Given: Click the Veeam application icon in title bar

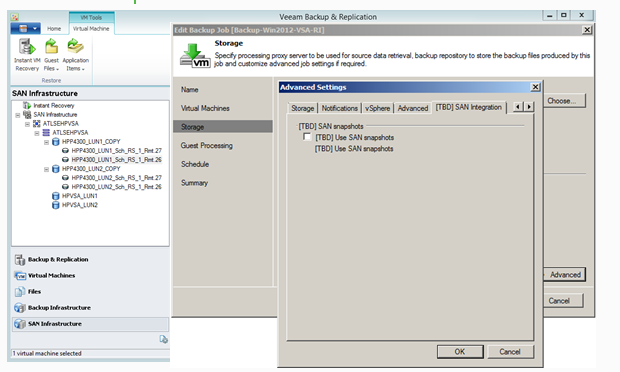Looking at the screenshot, I should click(15, 17).
